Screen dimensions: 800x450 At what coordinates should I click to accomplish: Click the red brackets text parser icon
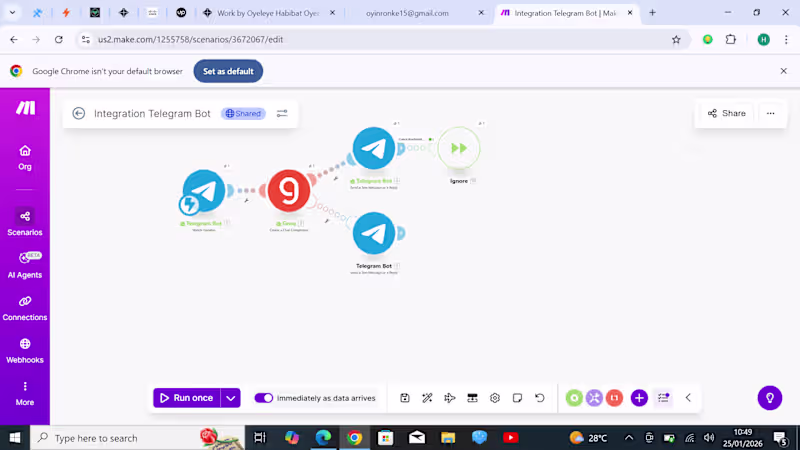[x=615, y=398]
